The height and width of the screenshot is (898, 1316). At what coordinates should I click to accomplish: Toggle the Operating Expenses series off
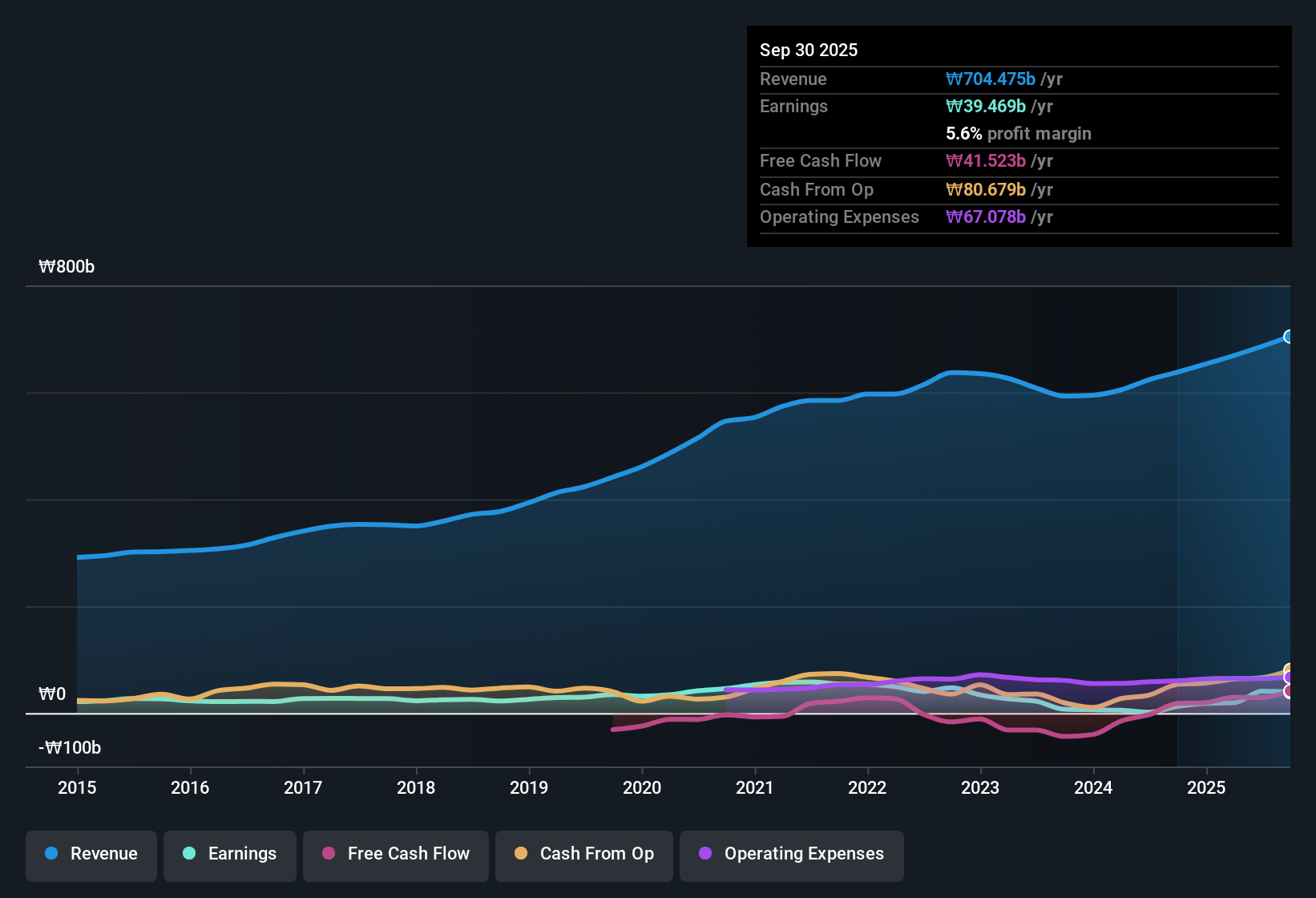(x=791, y=854)
